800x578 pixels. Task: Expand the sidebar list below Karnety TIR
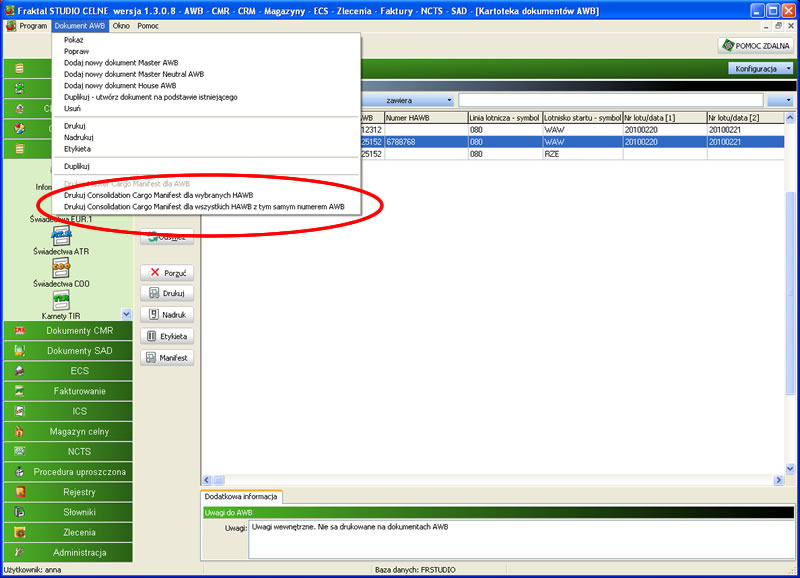point(126,314)
